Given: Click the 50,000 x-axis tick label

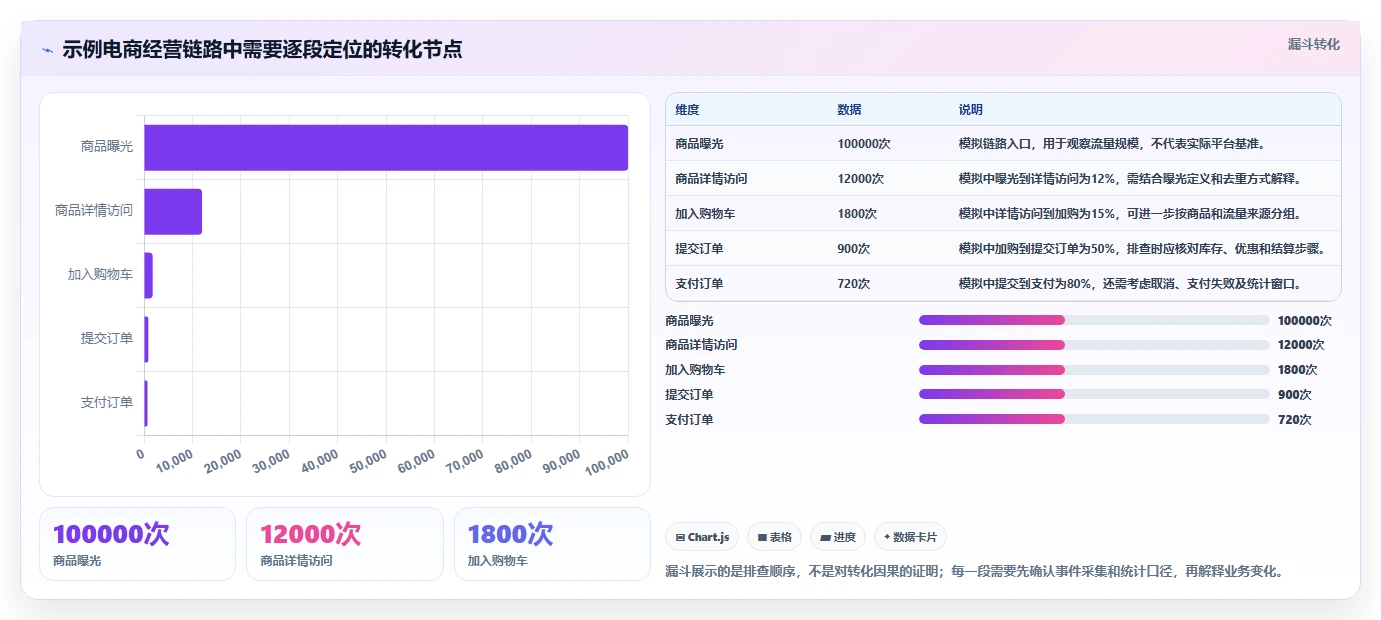Looking at the screenshot, I should (x=367, y=461).
